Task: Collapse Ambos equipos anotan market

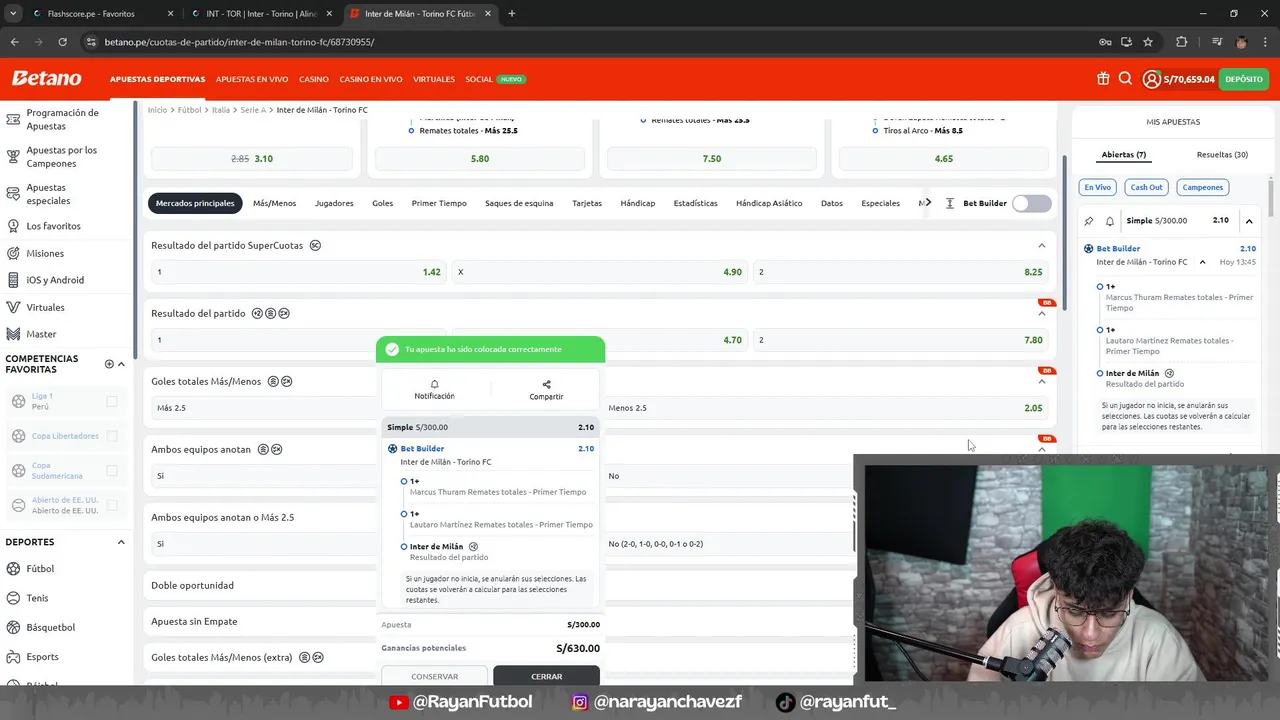Action: click(1041, 449)
